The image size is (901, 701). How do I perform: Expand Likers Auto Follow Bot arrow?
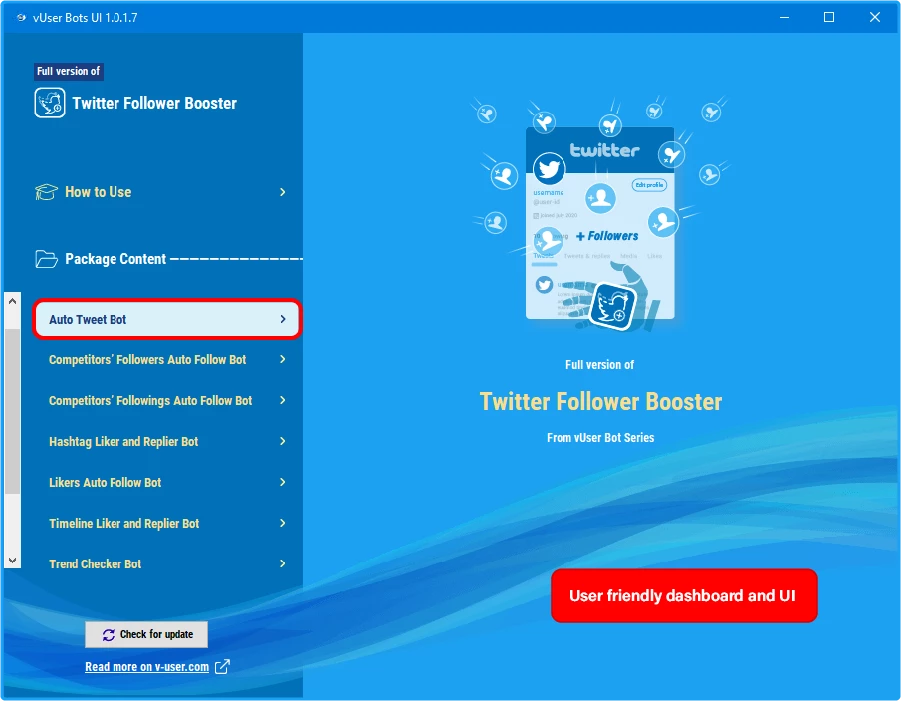(282, 482)
